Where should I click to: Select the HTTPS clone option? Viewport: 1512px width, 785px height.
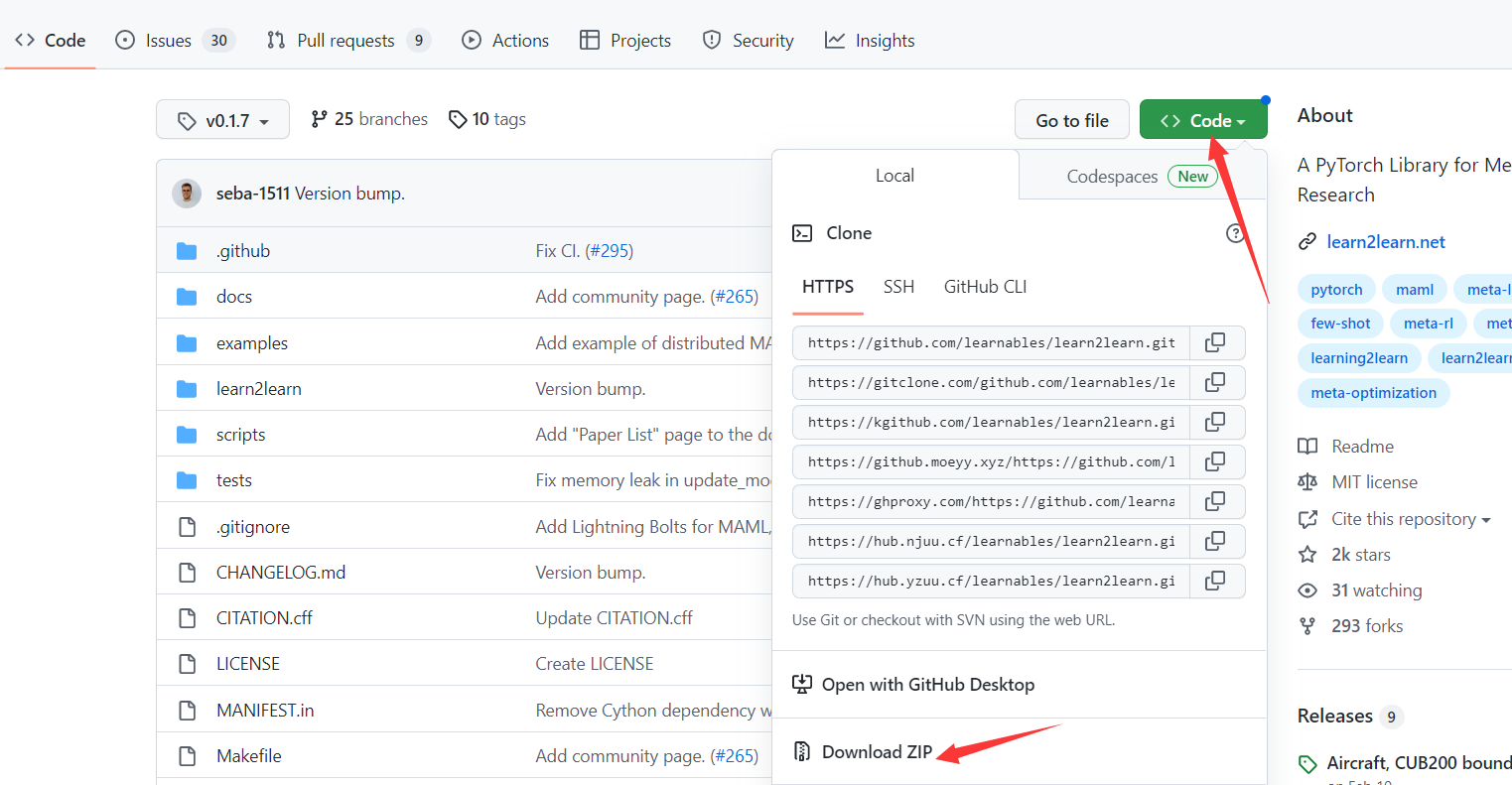pyautogui.click(x=828, y=287)
